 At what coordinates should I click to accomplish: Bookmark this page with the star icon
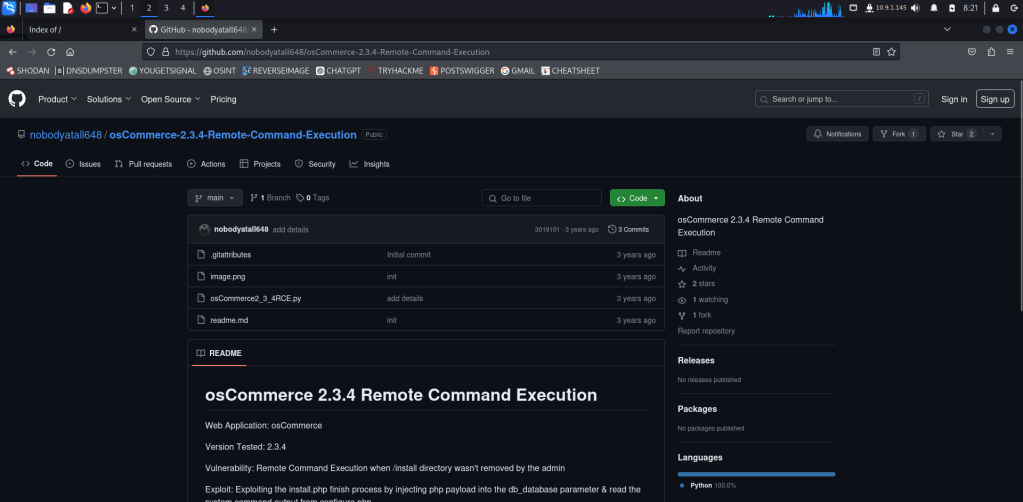(x=891, y=51)
